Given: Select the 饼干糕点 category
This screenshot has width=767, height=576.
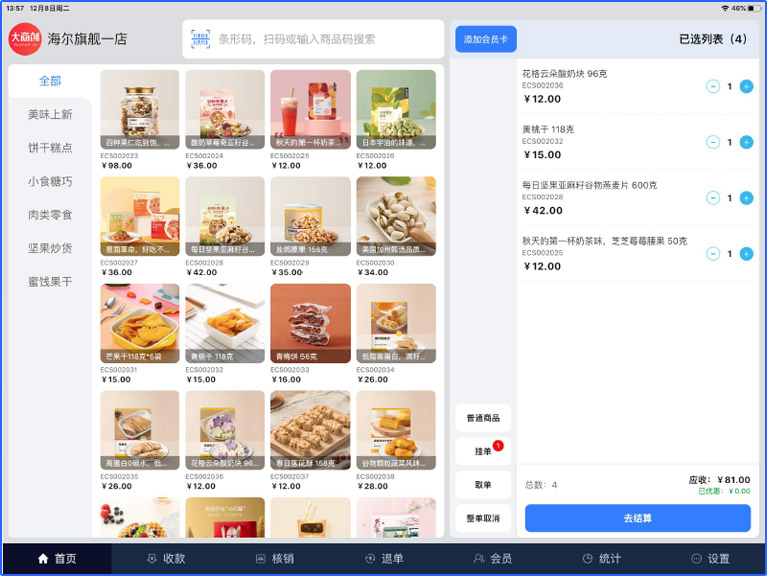Looking at the screenshot, I should click(x=50, y=148).
